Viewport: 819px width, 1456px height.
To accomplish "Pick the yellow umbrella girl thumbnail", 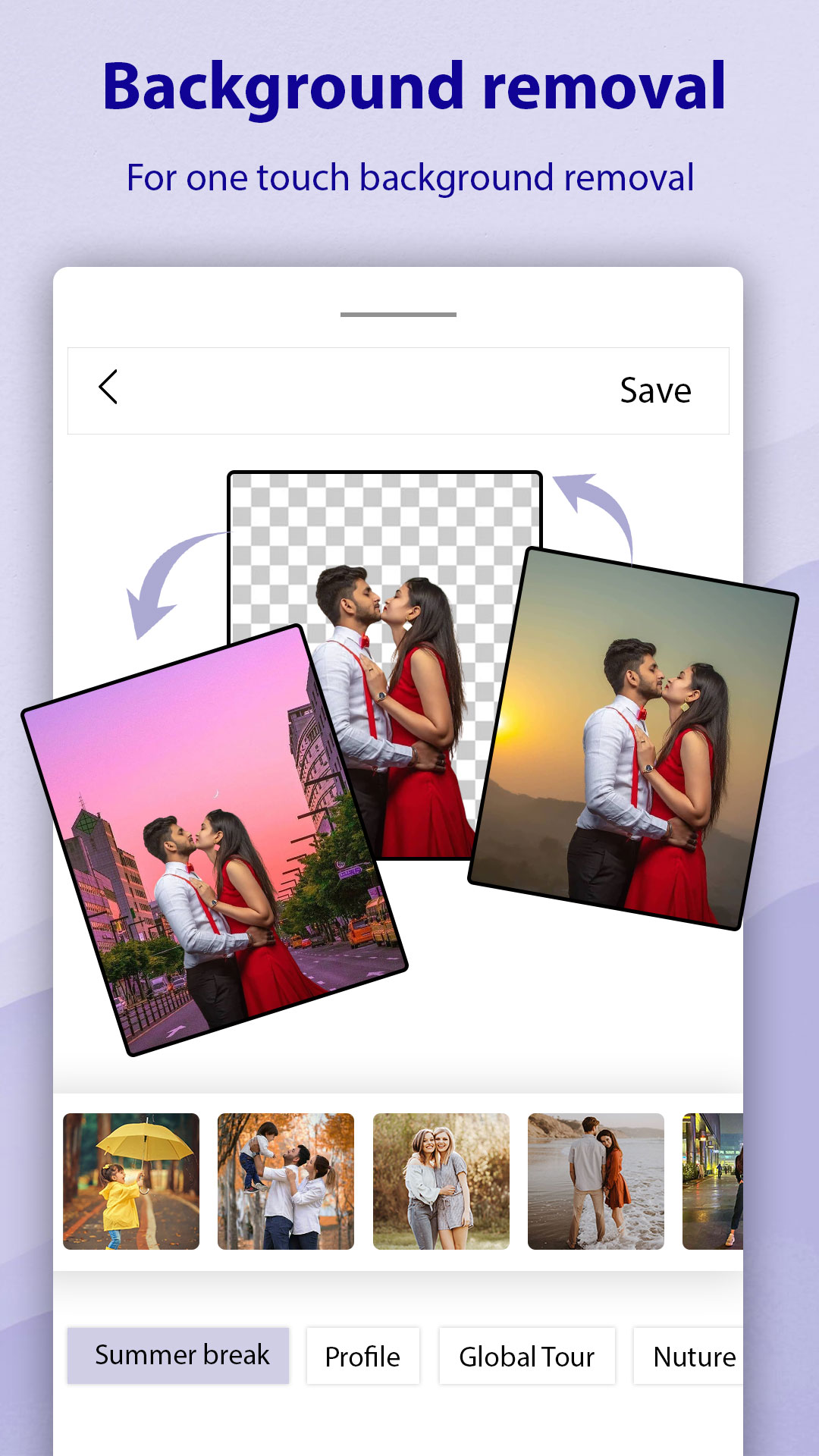I will [x=131, y=1181].
